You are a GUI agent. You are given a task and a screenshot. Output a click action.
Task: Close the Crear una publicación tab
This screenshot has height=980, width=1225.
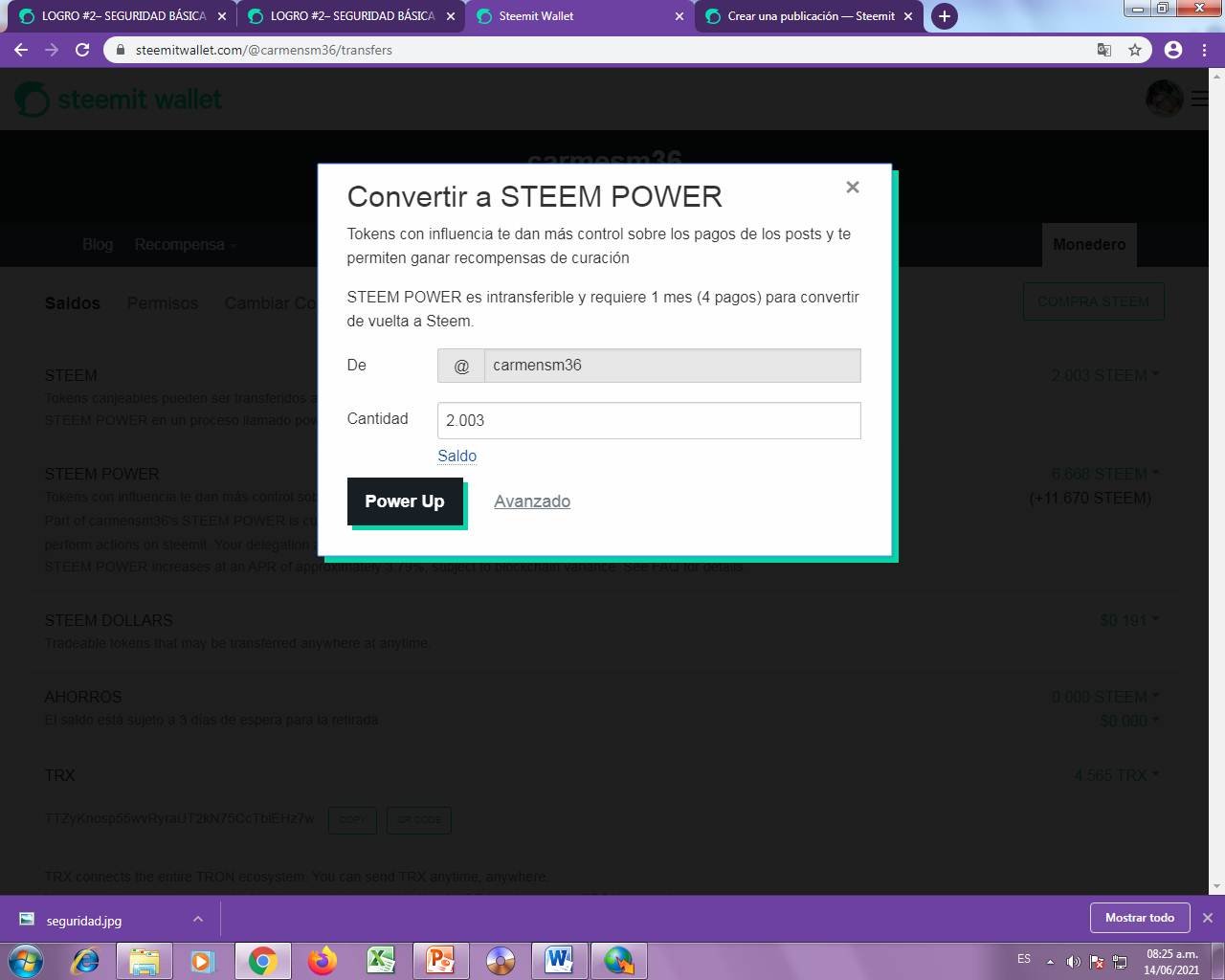pos(908,16)
